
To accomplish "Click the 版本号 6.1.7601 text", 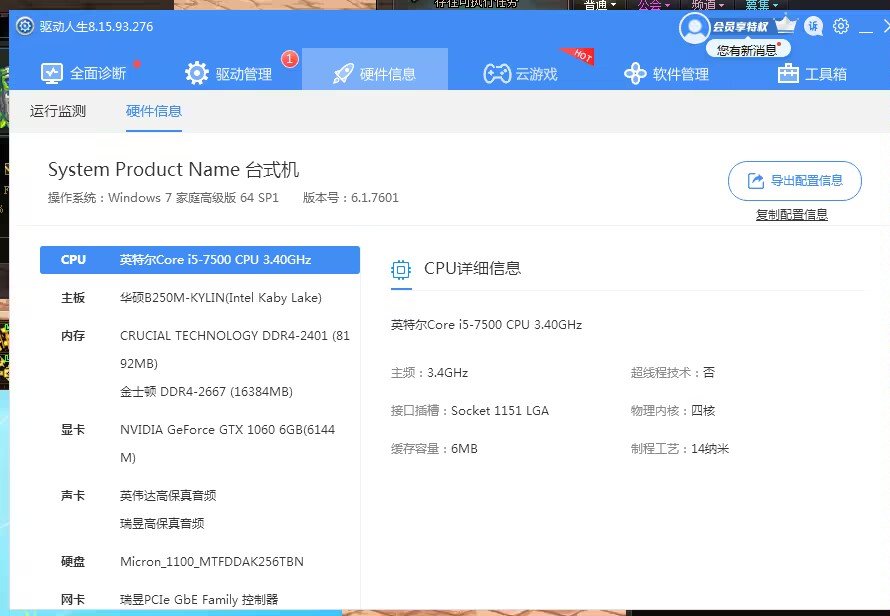I will tap(350, 198).
